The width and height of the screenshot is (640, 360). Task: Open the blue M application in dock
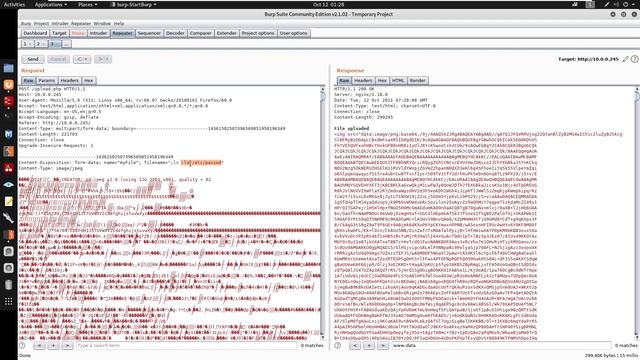[9, 134]
